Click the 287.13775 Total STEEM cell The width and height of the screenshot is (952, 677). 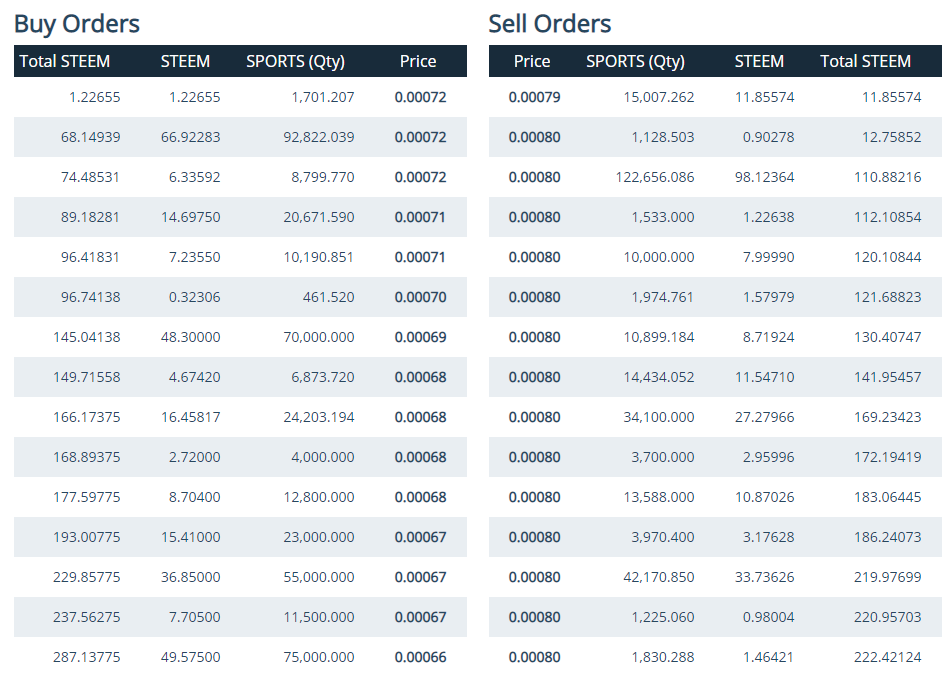coord(86,657)
